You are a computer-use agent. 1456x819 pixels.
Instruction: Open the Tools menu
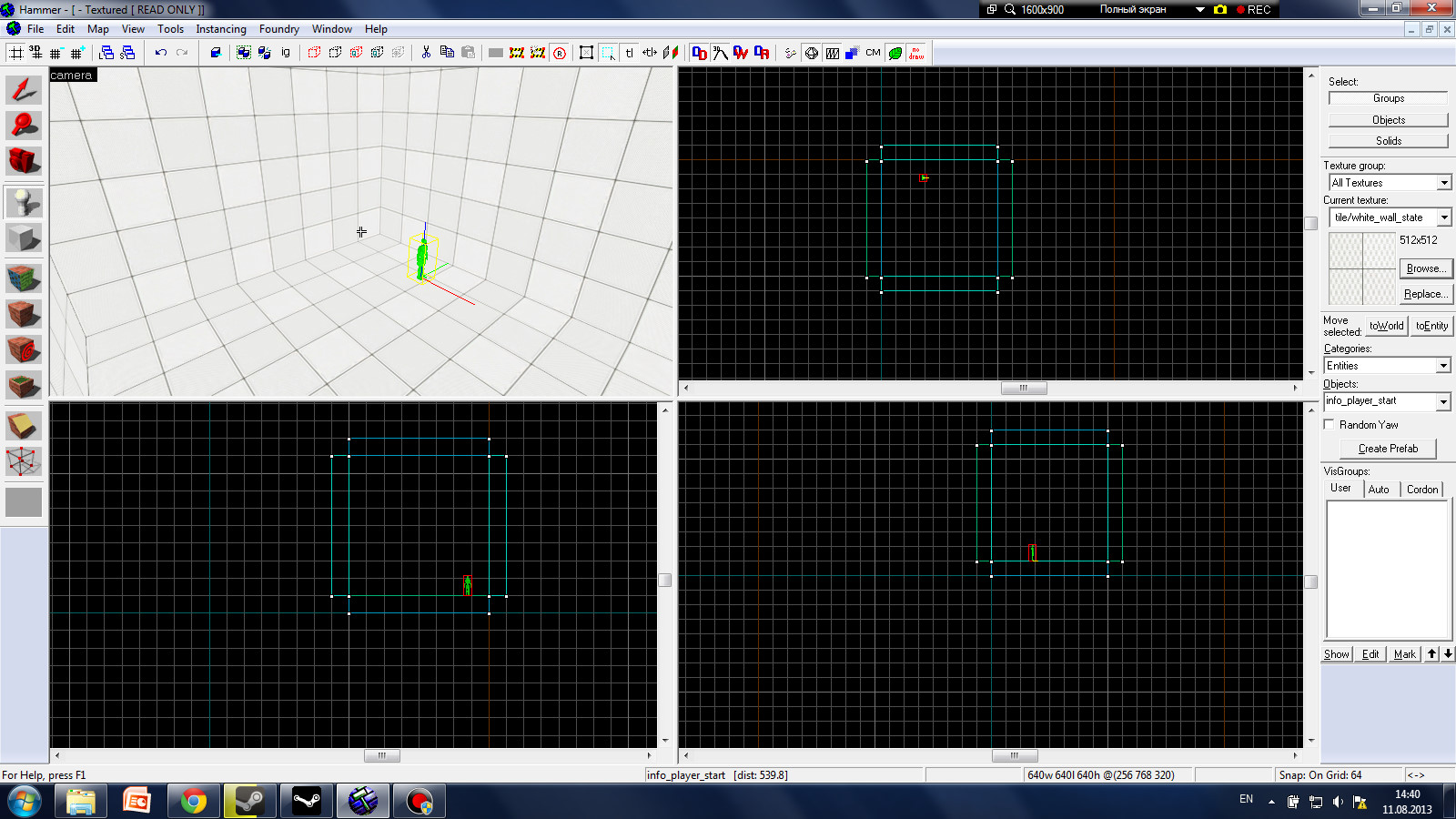[170, 29]
